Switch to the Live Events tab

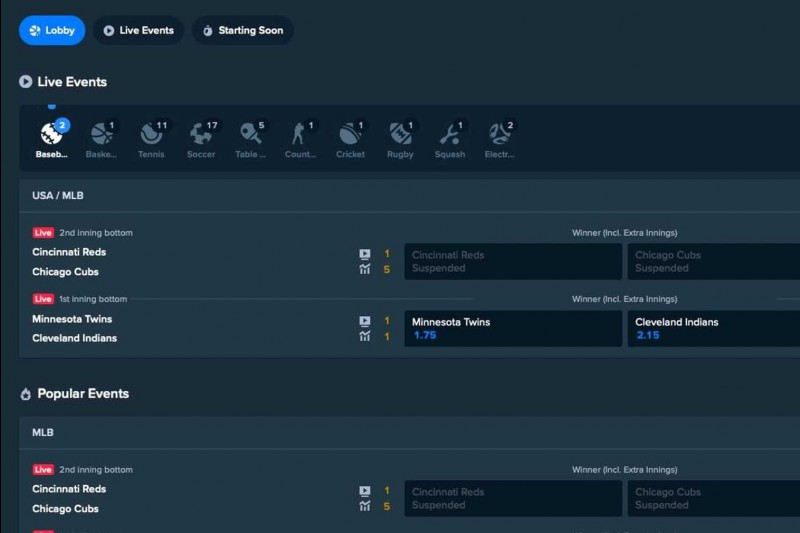(x=138, y=30)
